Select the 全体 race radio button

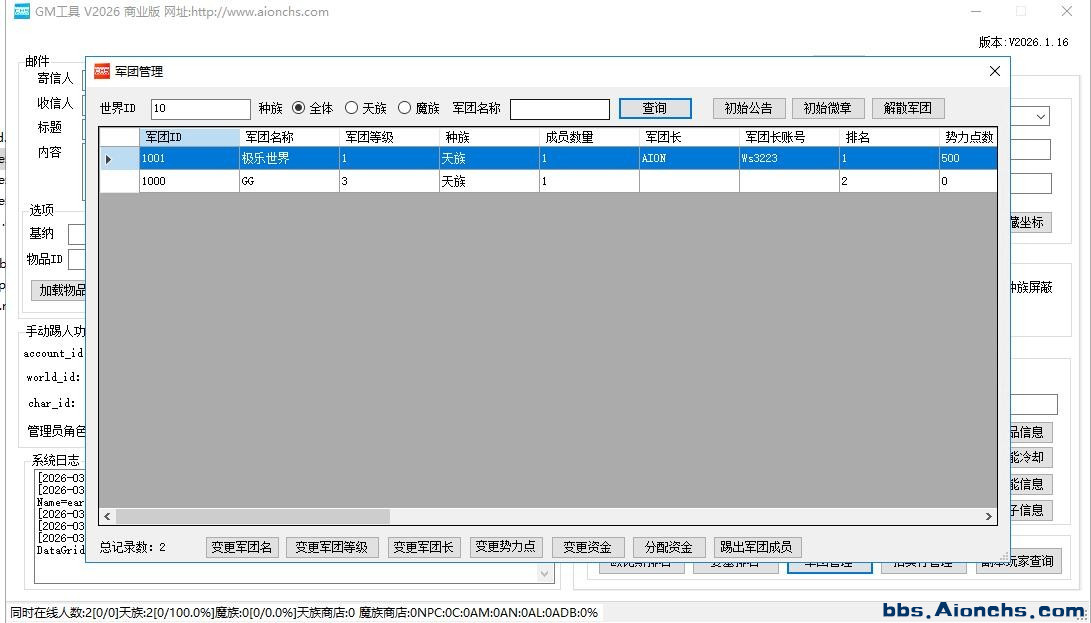(299, 108)
